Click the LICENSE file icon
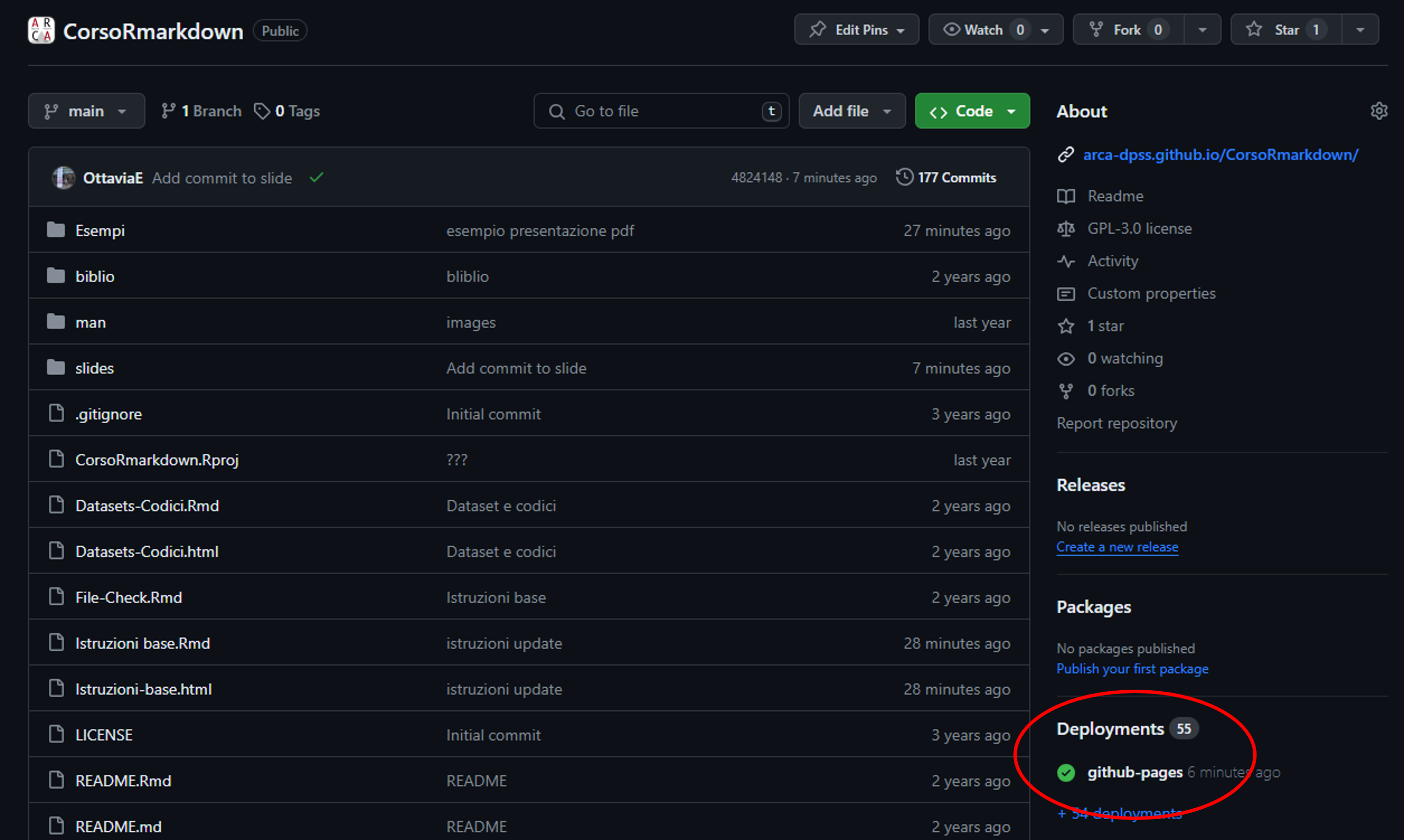Viewport: 1404px width, 840px height. pyautogui.click(x=56, y=734)
